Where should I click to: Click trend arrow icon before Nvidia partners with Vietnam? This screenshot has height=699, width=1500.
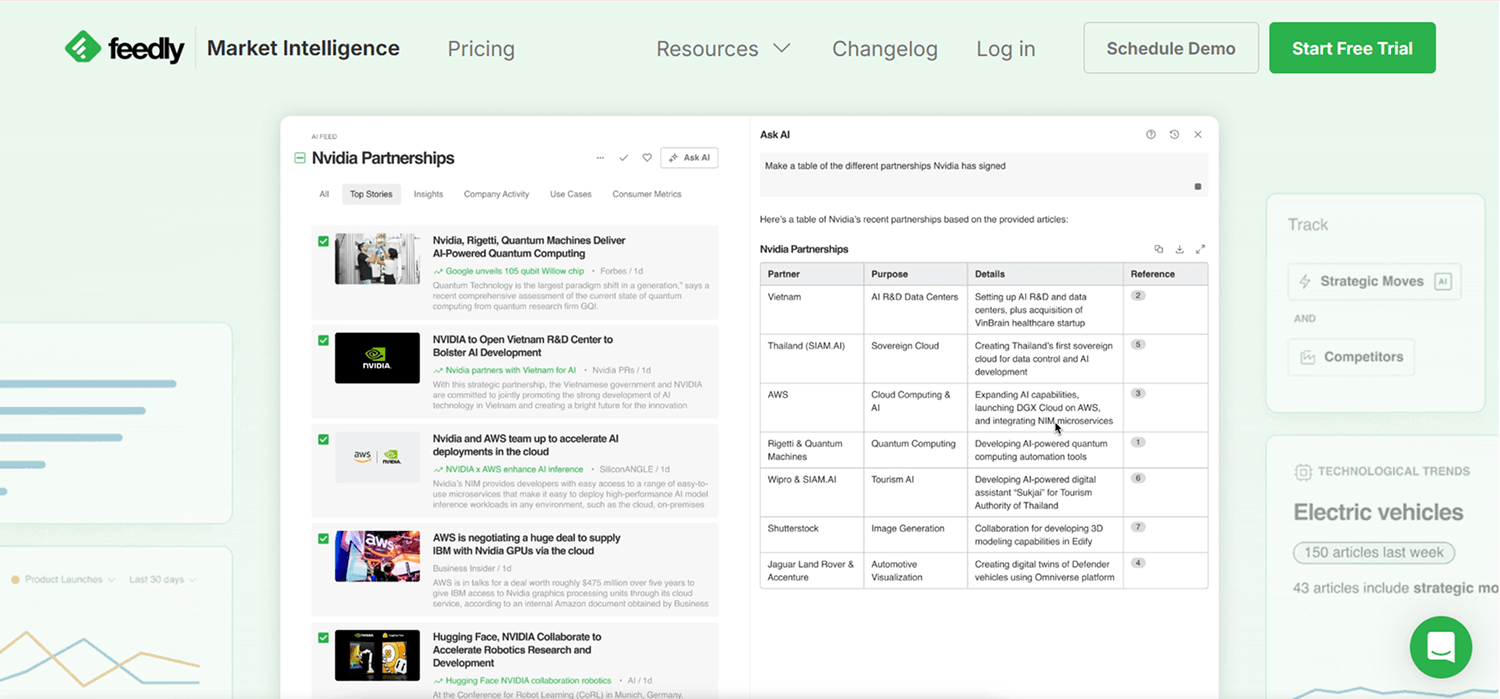coord(438,370)
